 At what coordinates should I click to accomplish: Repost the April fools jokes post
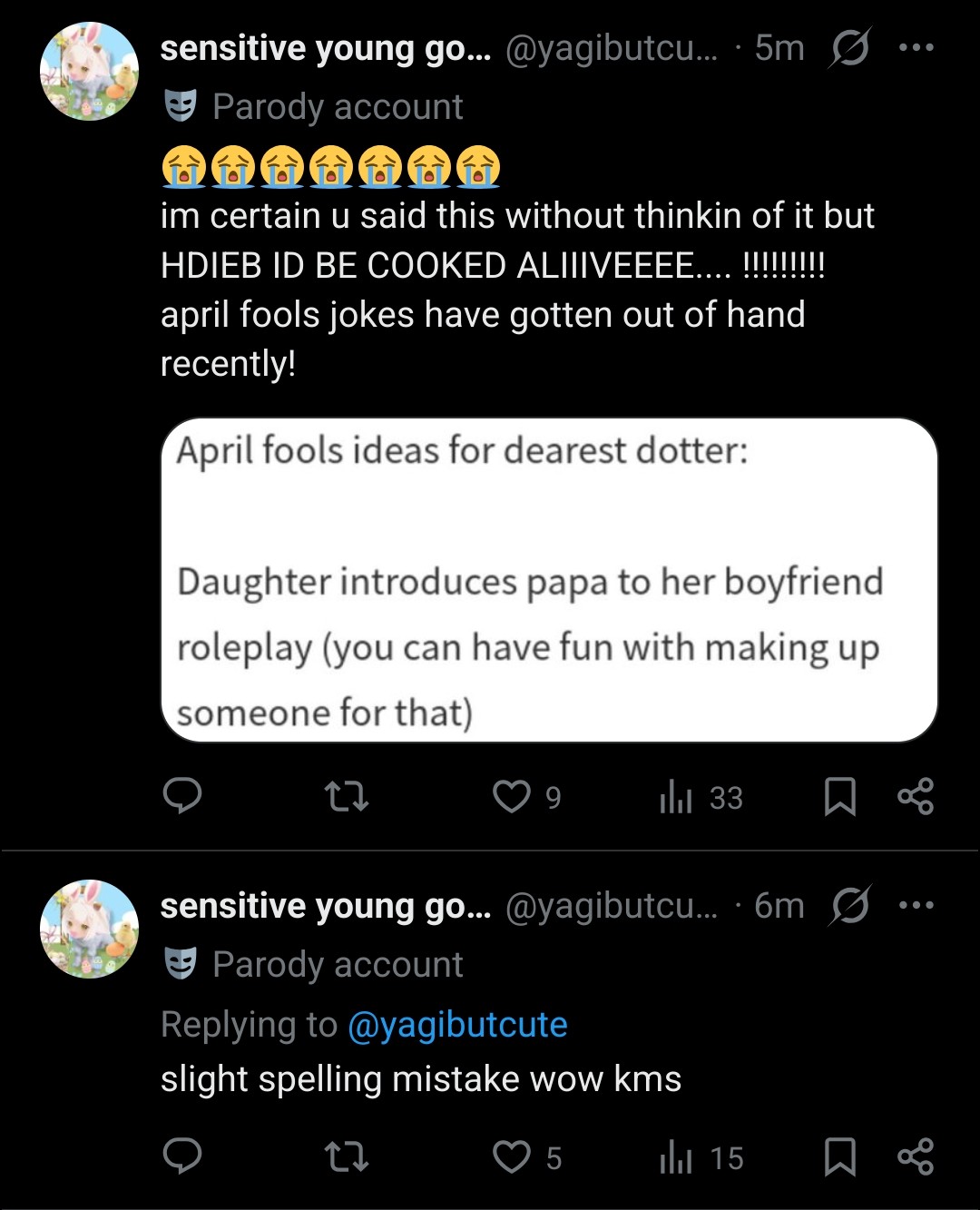(x=347, y=796)
